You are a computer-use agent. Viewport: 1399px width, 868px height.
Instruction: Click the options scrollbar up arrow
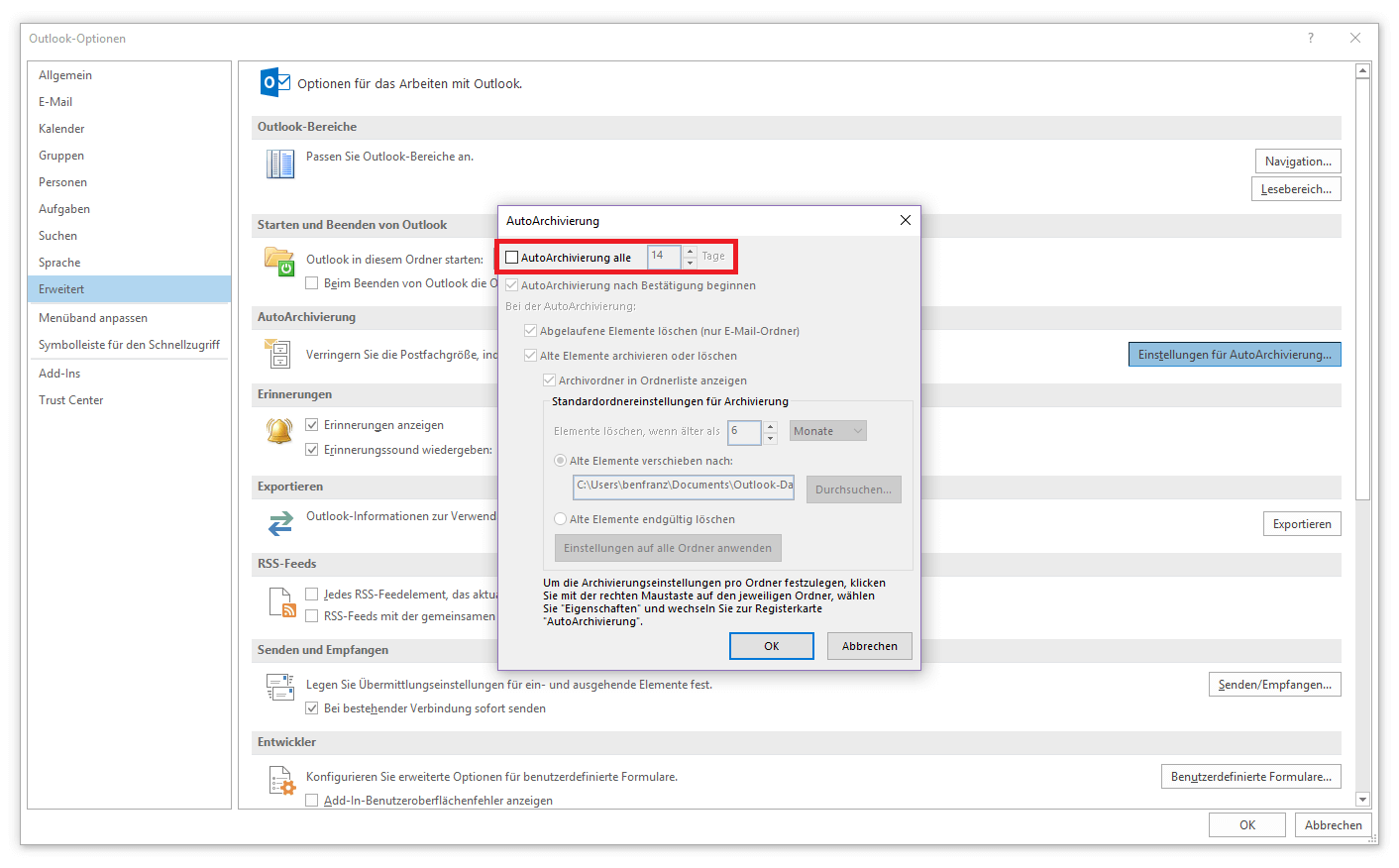tap(1363, 70)
